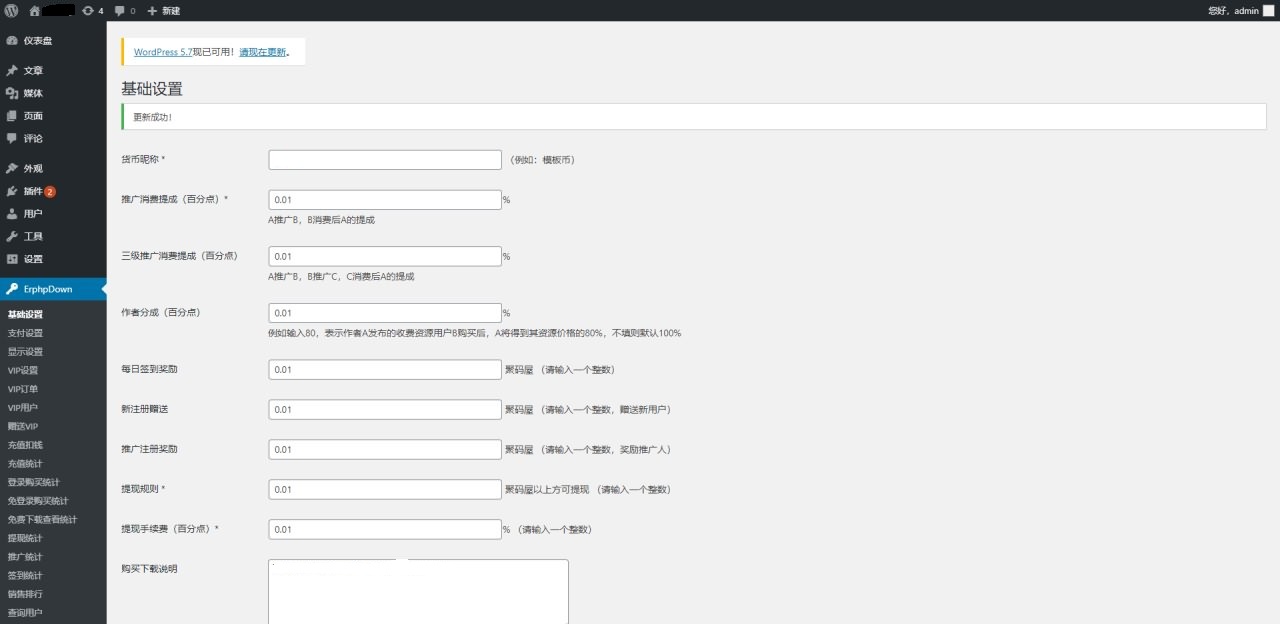Open the updates icon showing 4
This screenshot has width=1280, height=624.
(x=88, y=10)
